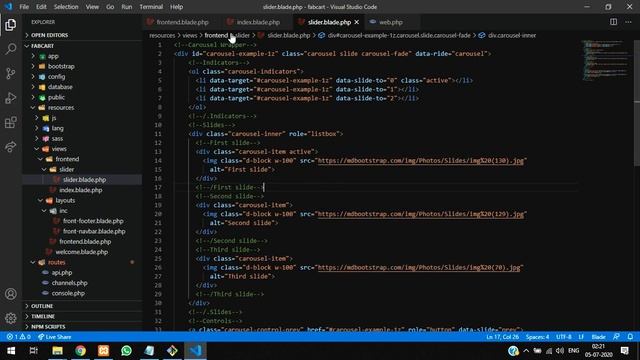Expand the OUTLINE panel
The image size is (640, 360).
tap(82, 306)
